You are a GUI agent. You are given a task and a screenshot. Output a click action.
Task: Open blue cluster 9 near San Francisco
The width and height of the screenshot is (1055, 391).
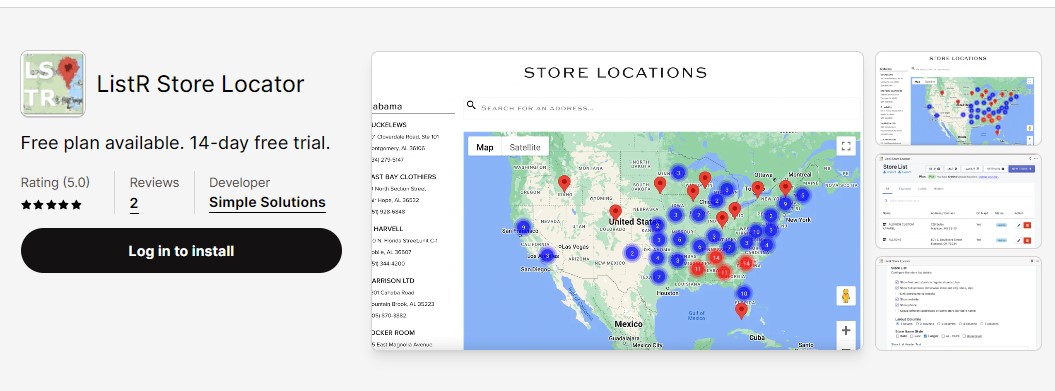tap(523, 227)
